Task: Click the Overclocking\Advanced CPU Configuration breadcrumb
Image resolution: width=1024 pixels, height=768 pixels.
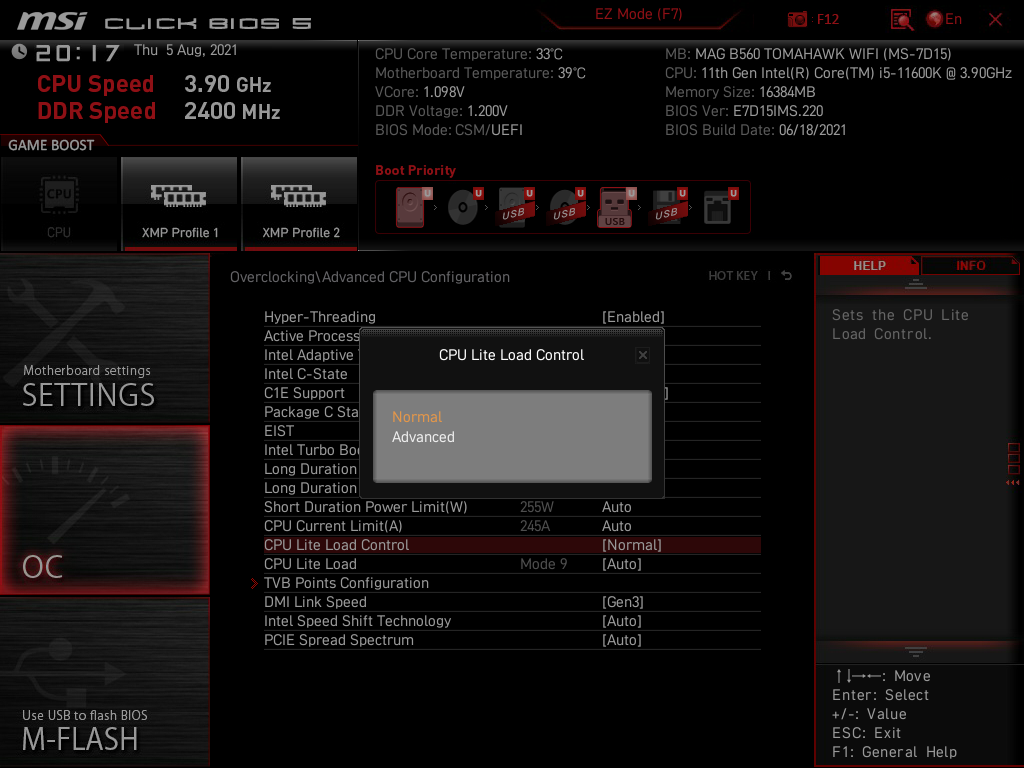Action: point(370,277)
